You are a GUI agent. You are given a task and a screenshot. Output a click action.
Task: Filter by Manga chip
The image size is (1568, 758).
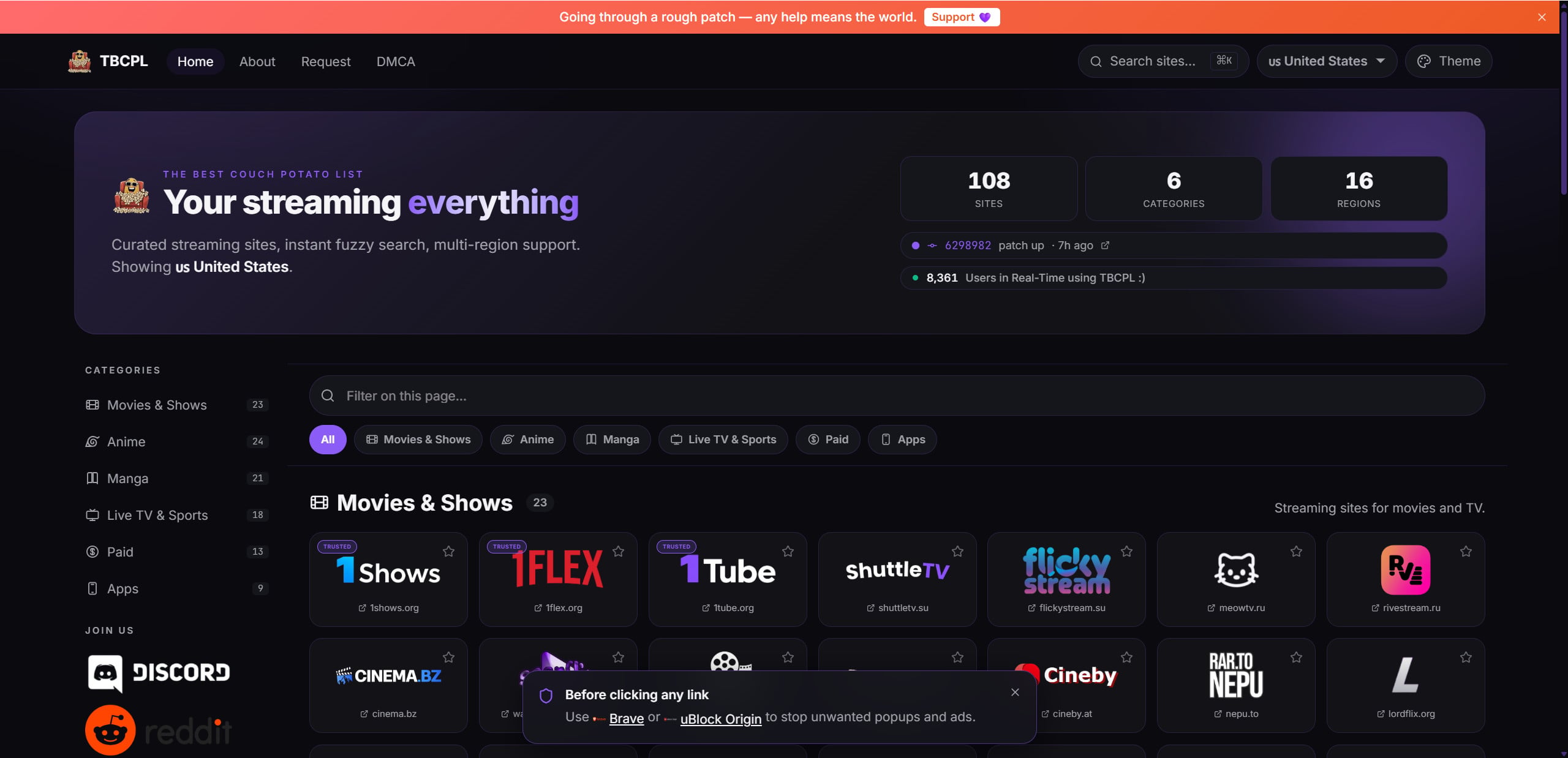(612, 440)
